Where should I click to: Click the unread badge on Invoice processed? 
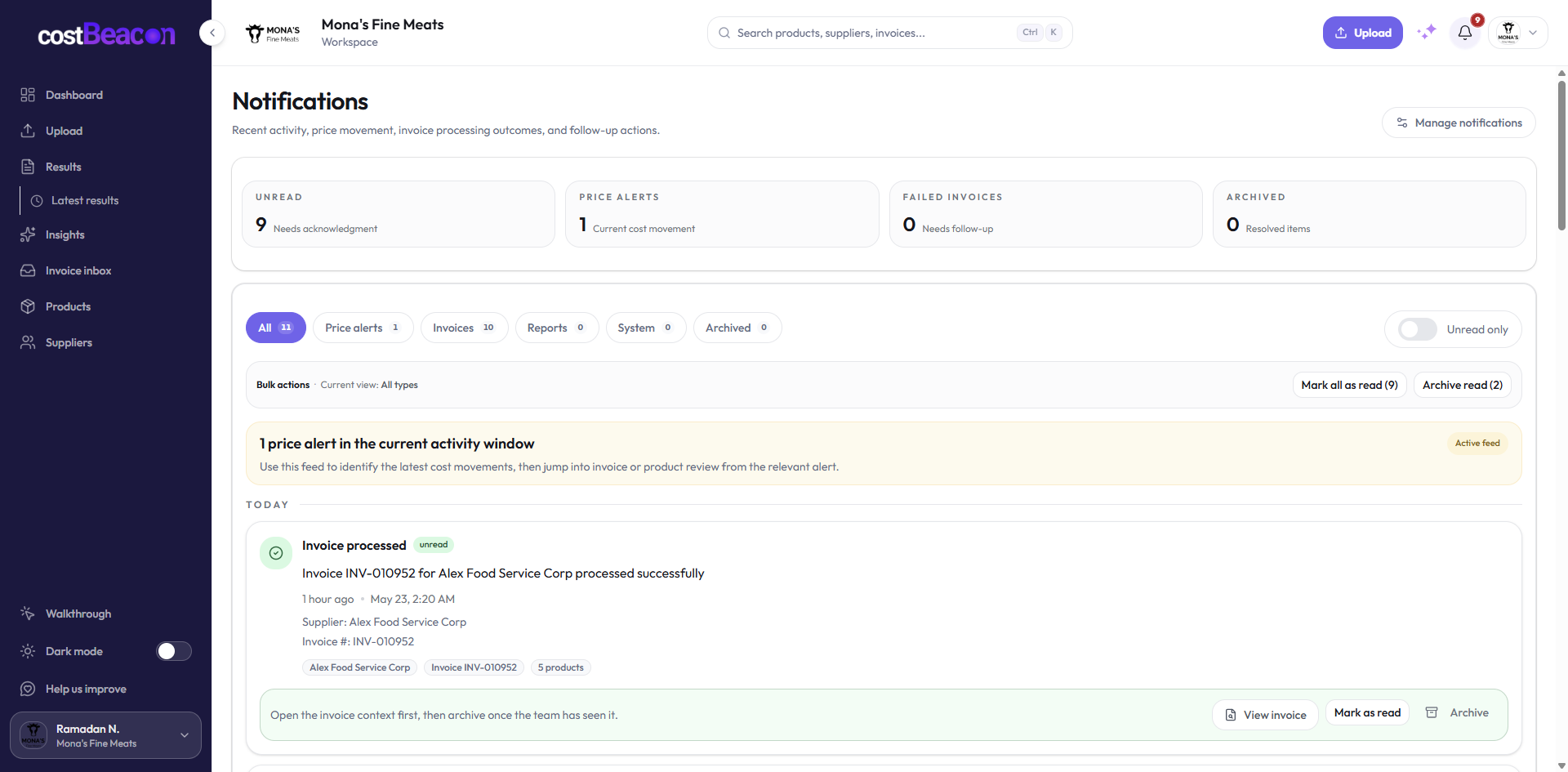coord(434,545)
